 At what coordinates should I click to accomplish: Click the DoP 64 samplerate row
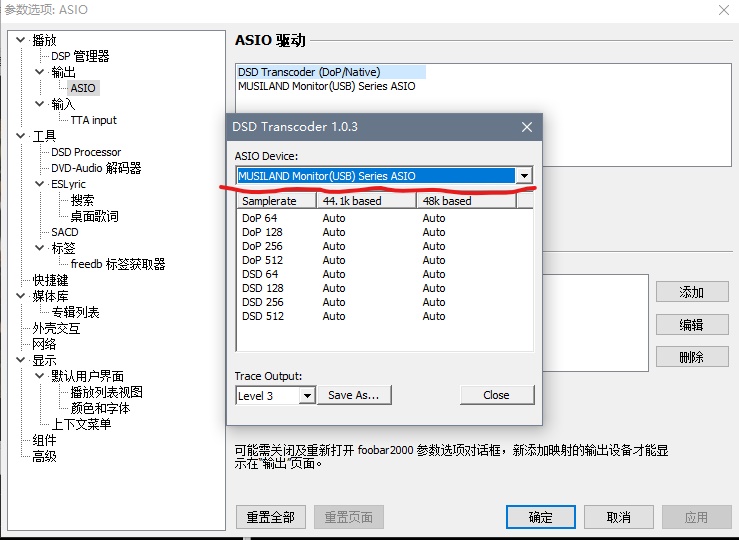pyautogui.click(x=260, y=218)
